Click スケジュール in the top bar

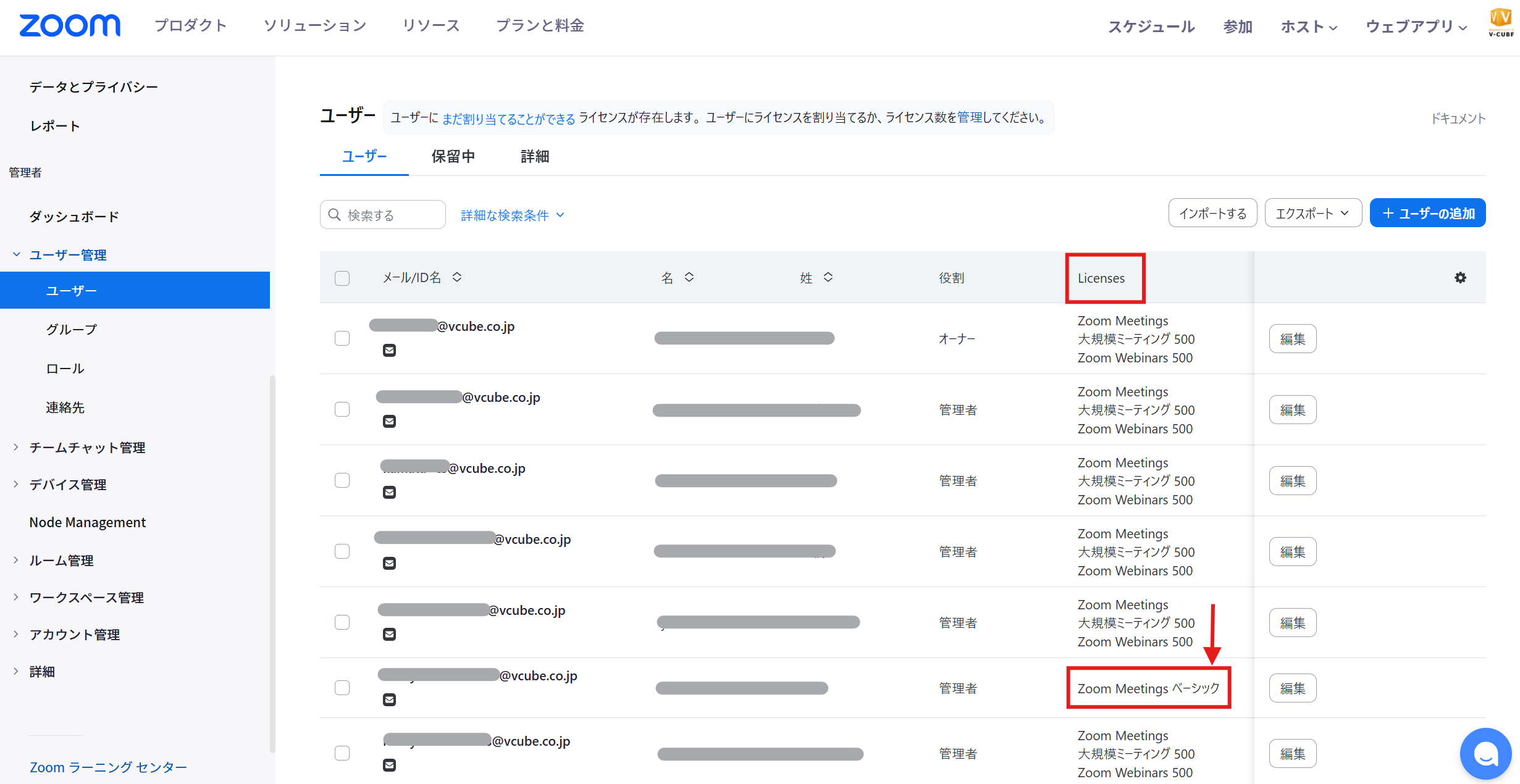tap(1151, 27)
